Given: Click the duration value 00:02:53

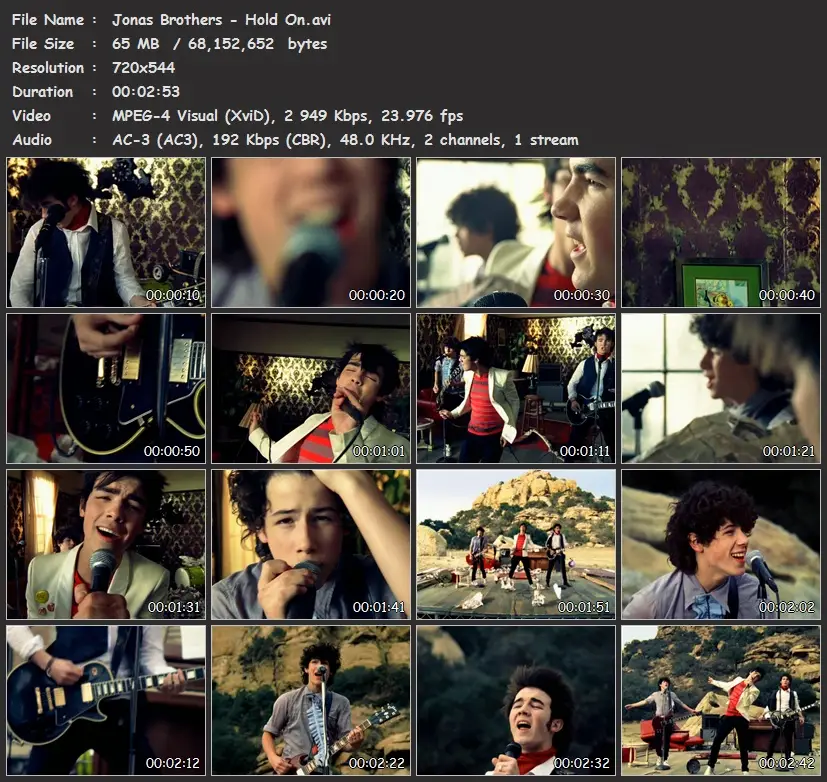Looking at the screenshot, I should [146, 92].
